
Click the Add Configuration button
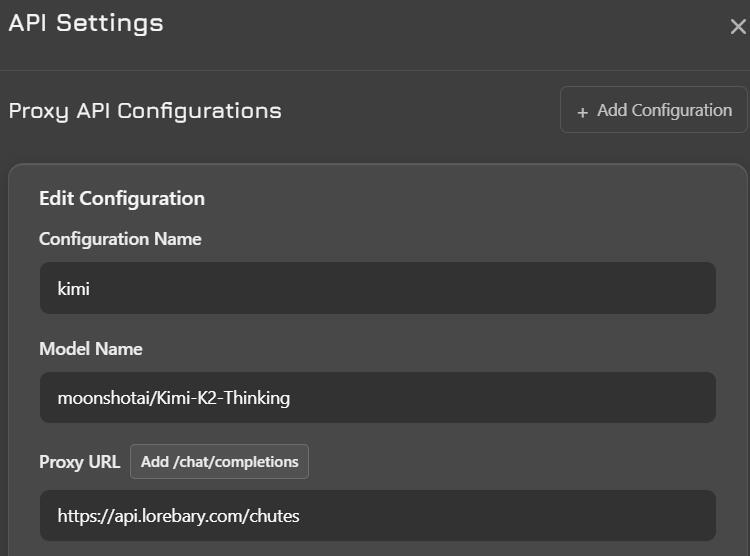653,110
